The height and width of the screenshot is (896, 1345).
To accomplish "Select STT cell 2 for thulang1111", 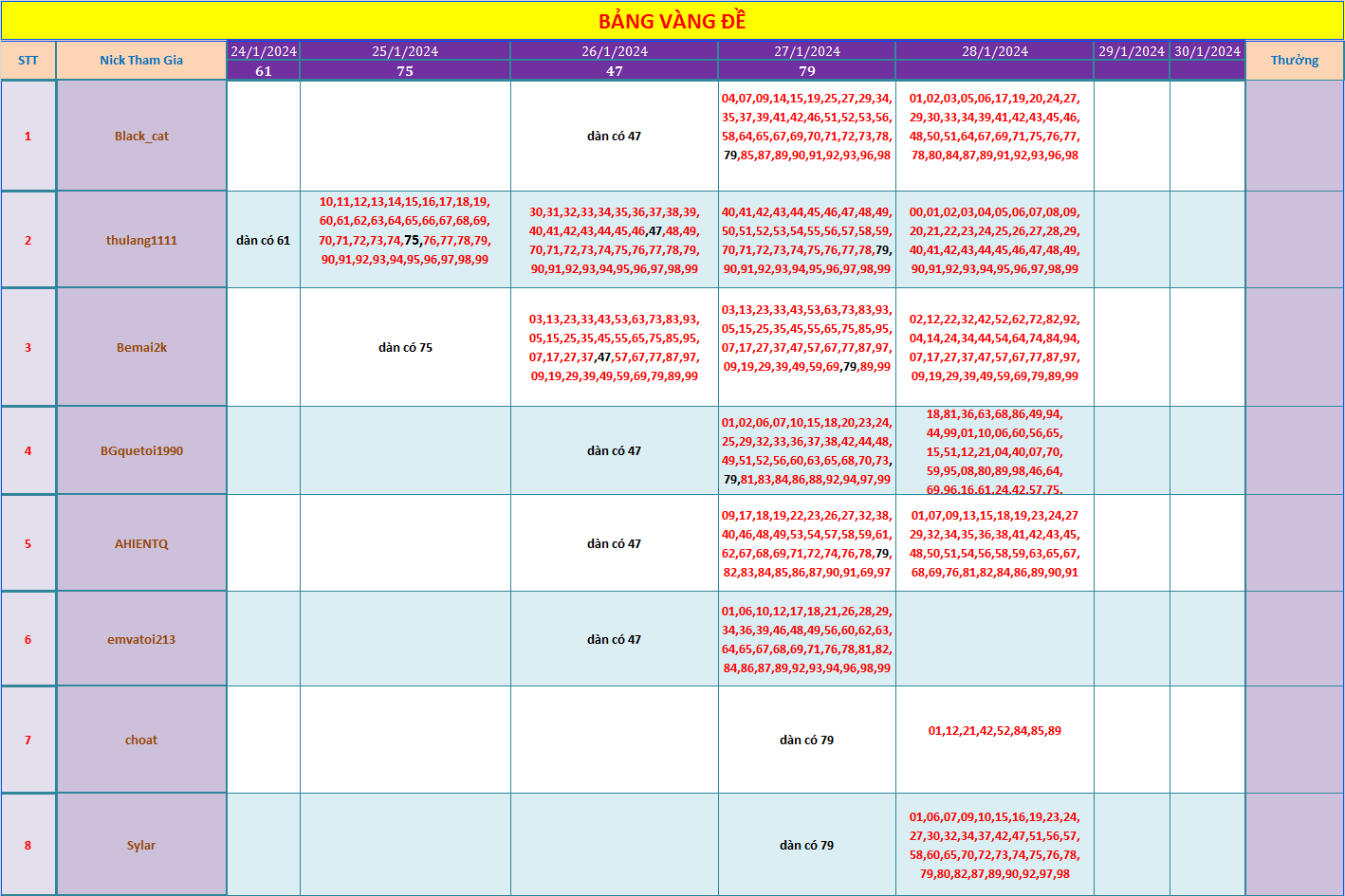I will [x=28, y=240].
